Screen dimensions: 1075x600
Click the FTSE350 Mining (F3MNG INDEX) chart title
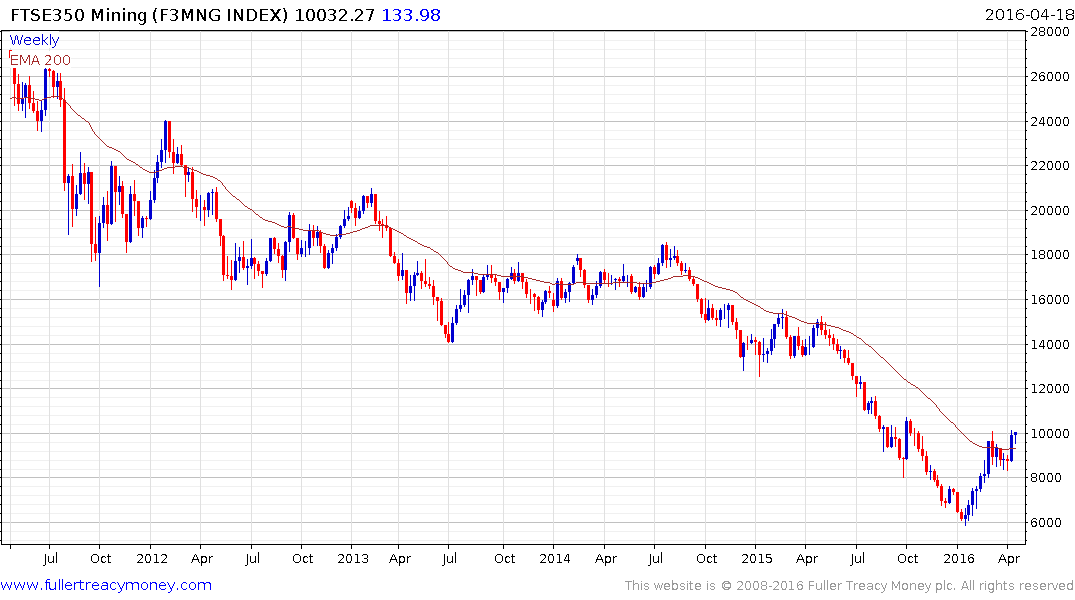149,14
